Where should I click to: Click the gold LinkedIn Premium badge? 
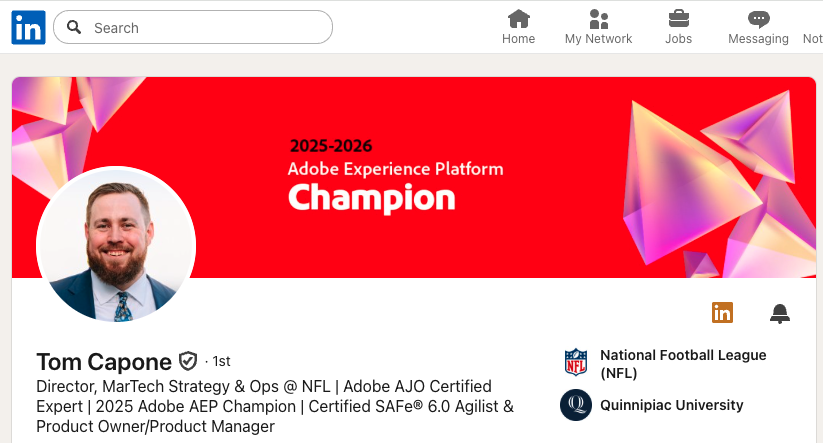pos(722,313)
